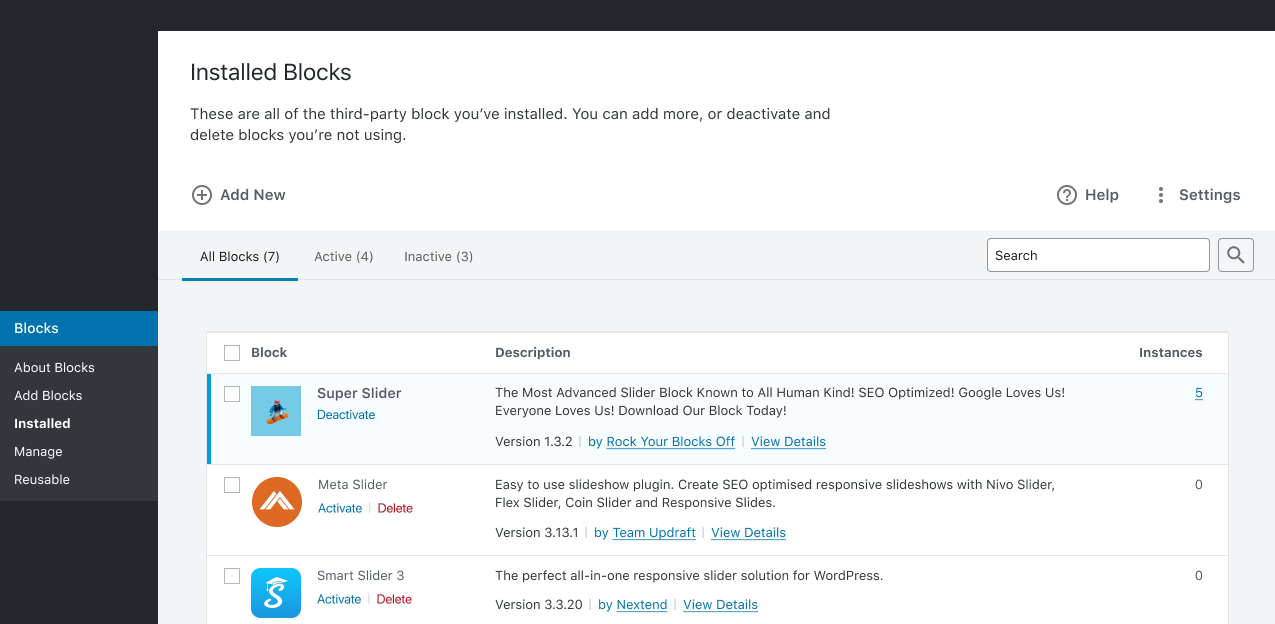1275x624 pixels.
Task: Click the Add New plus icon
Action: [202, 195]
